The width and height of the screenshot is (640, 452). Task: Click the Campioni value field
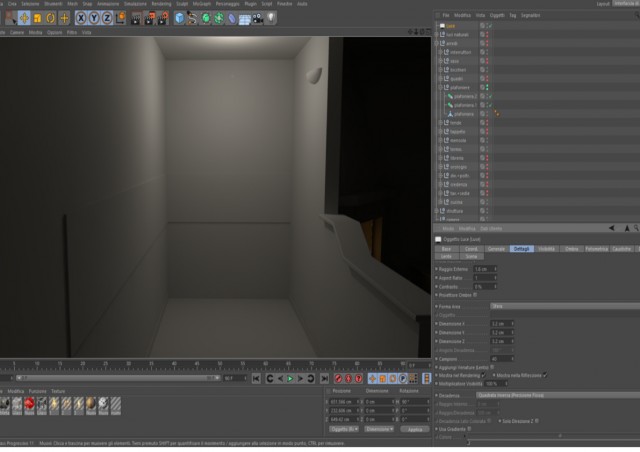tap(502, 359)
